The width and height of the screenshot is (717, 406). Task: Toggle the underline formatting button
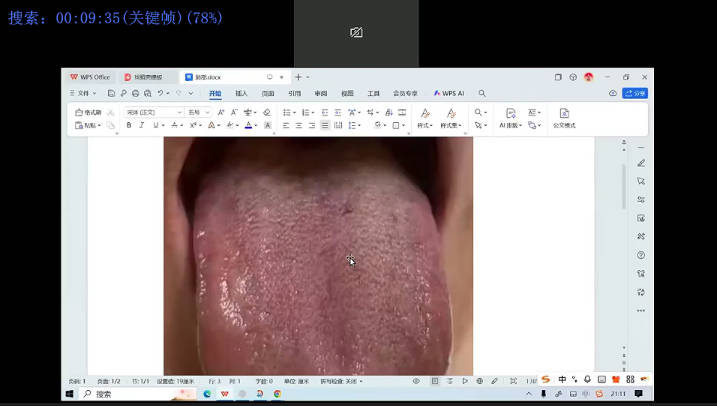click(154, 126)
